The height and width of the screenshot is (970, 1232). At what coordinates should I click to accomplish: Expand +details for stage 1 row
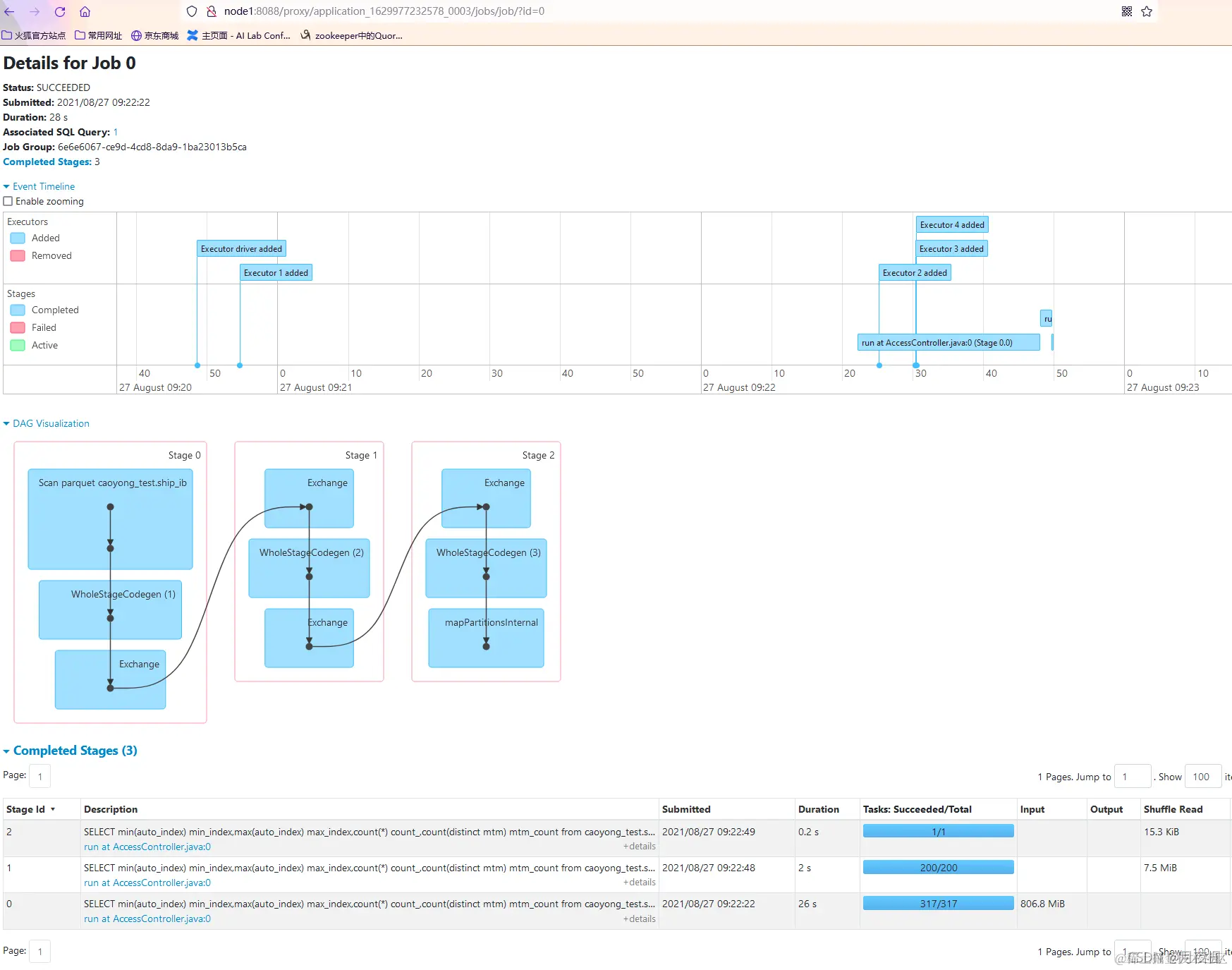click(640, 882)
